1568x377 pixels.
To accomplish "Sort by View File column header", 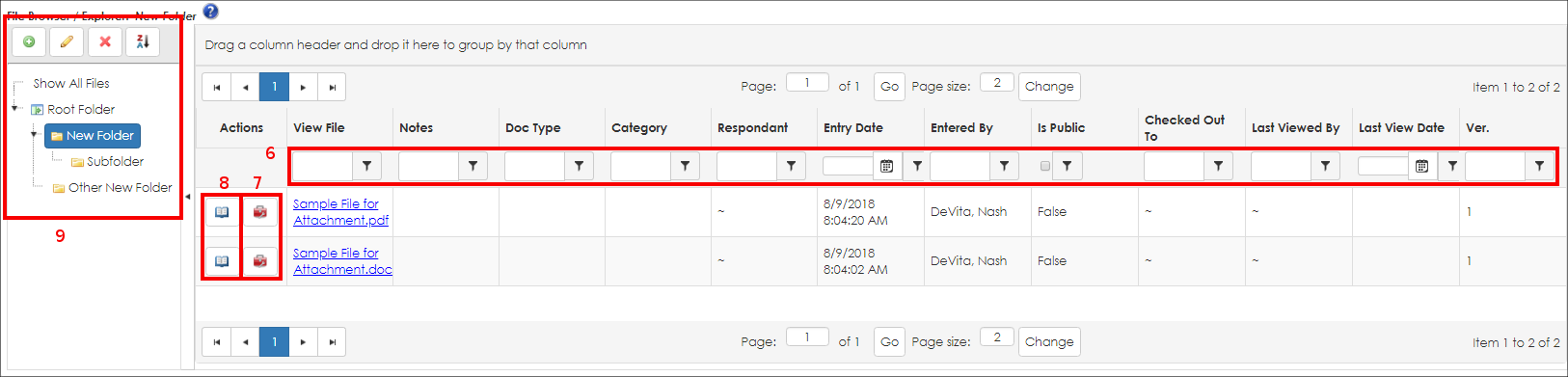I will [319, 127].
